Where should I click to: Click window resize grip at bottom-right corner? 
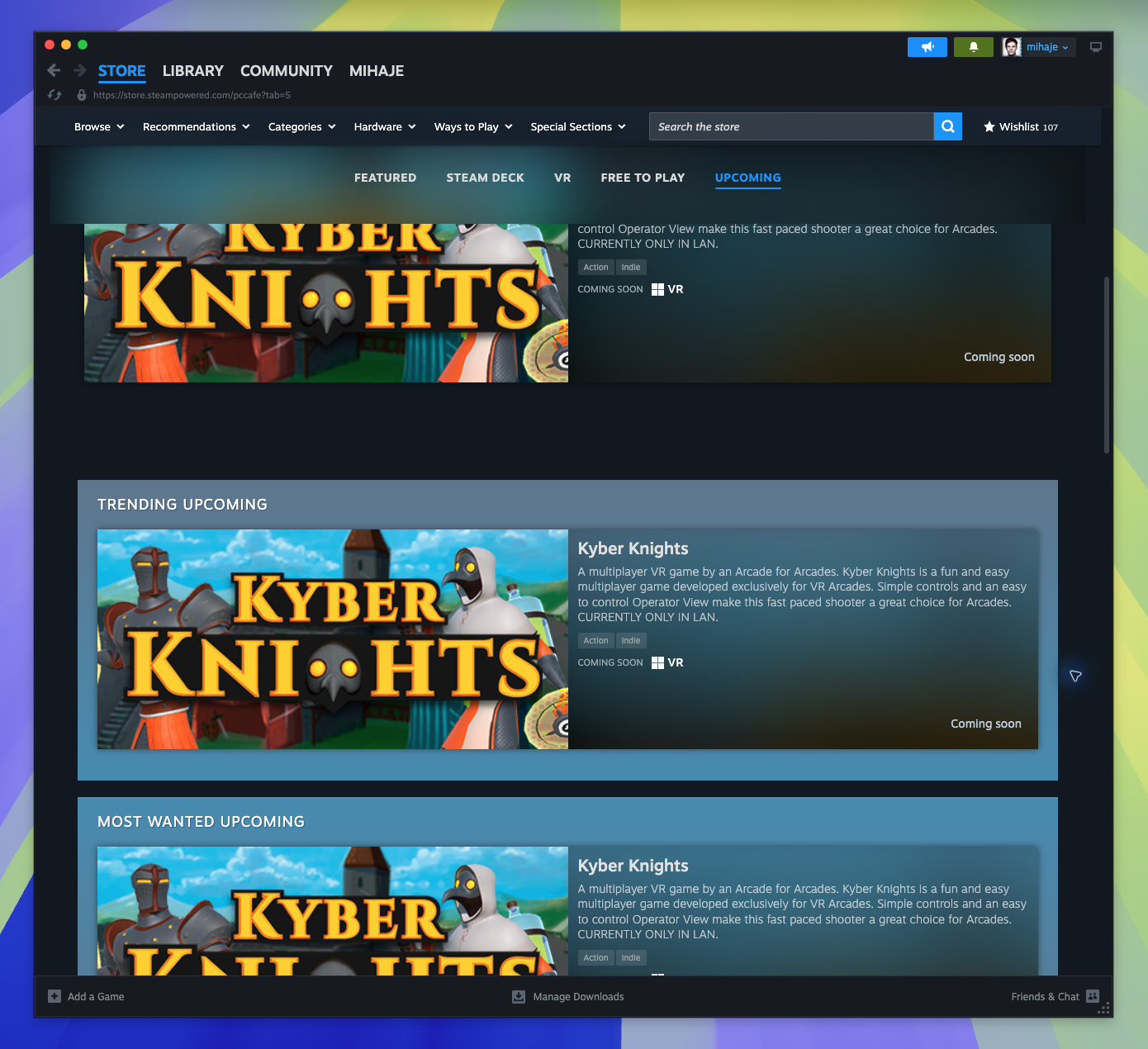pyautogui.click(x=1104, y=1009)
